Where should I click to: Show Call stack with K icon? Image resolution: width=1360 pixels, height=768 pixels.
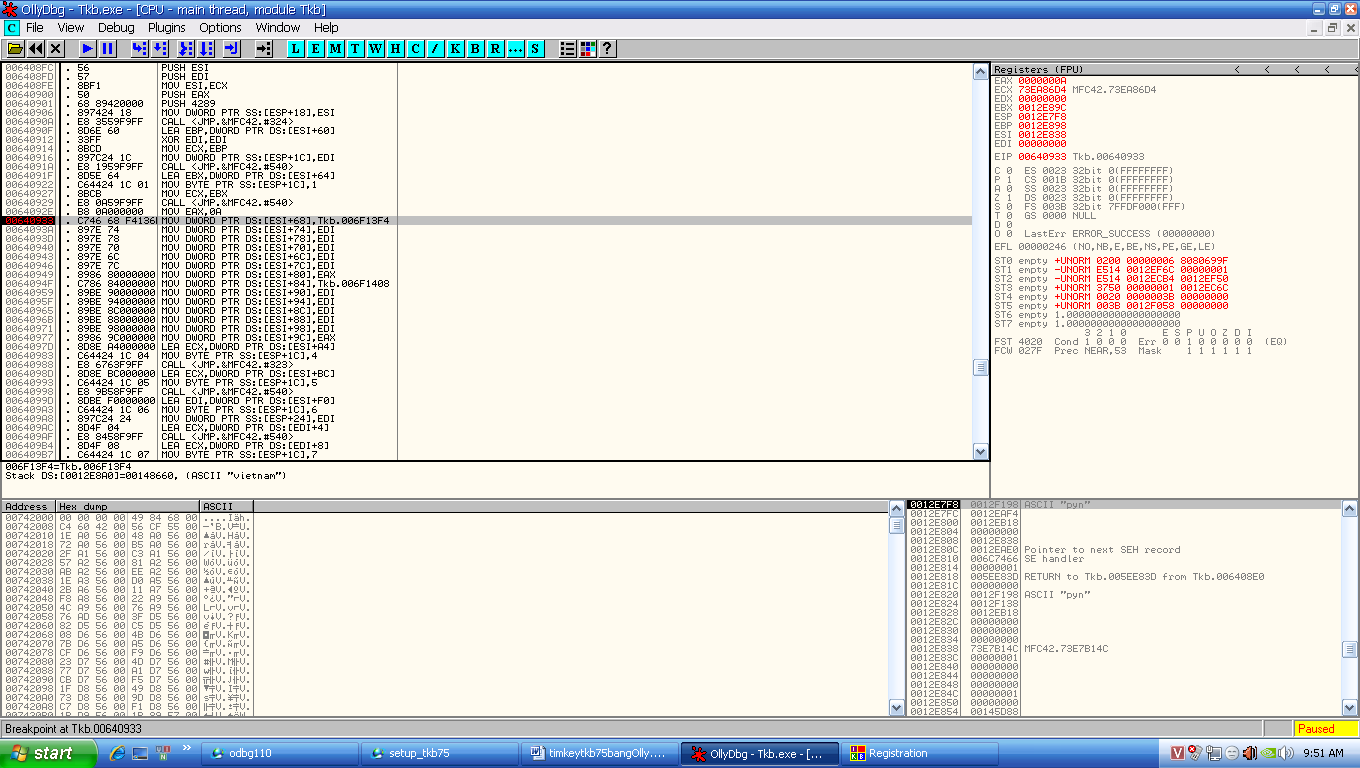456,48
